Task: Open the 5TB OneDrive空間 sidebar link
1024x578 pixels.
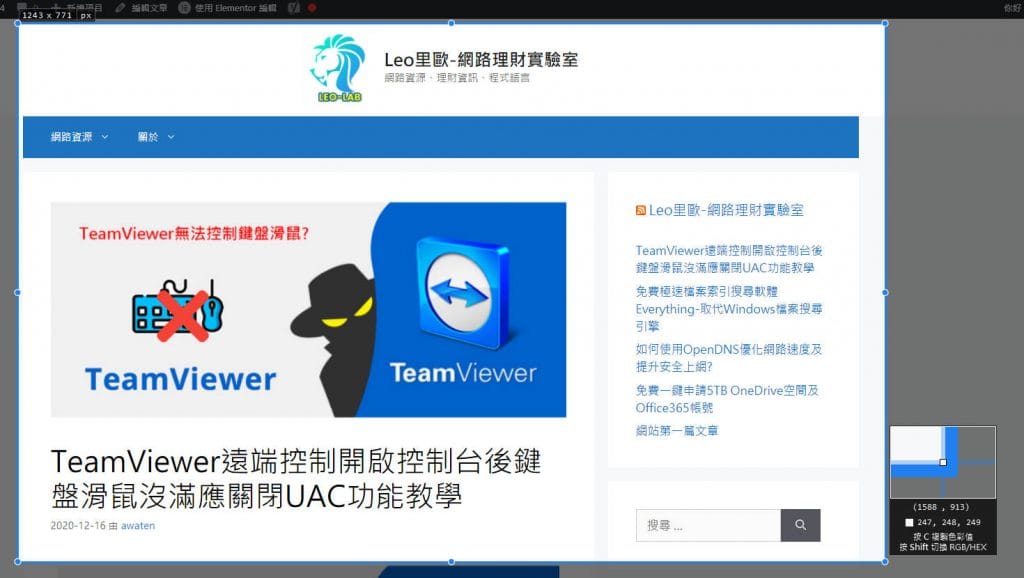Action: coord(727,398)
